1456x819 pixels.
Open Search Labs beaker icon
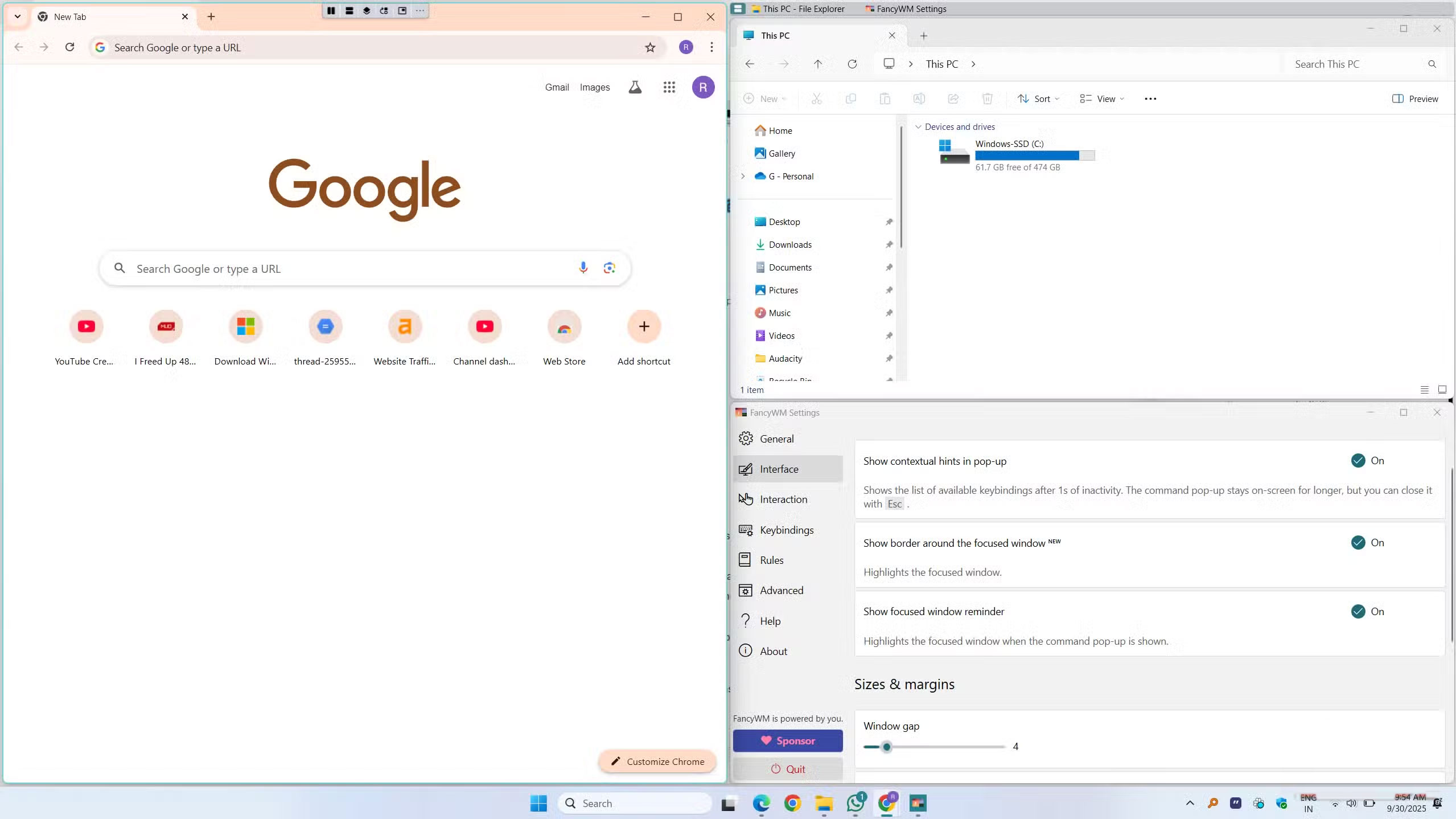point(634,87)
